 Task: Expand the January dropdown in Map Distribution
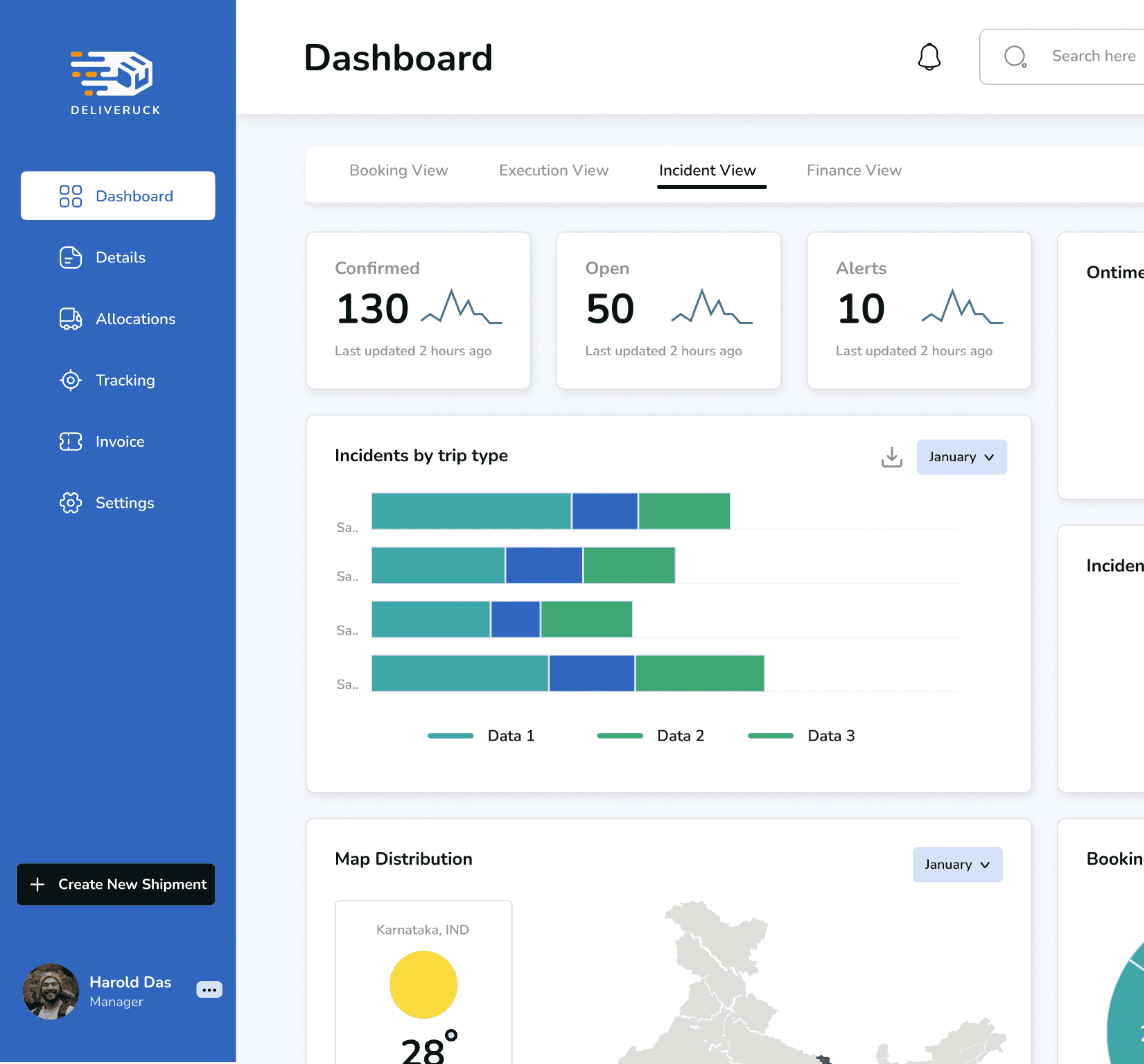pyautogui.click(x=957, y=864)
